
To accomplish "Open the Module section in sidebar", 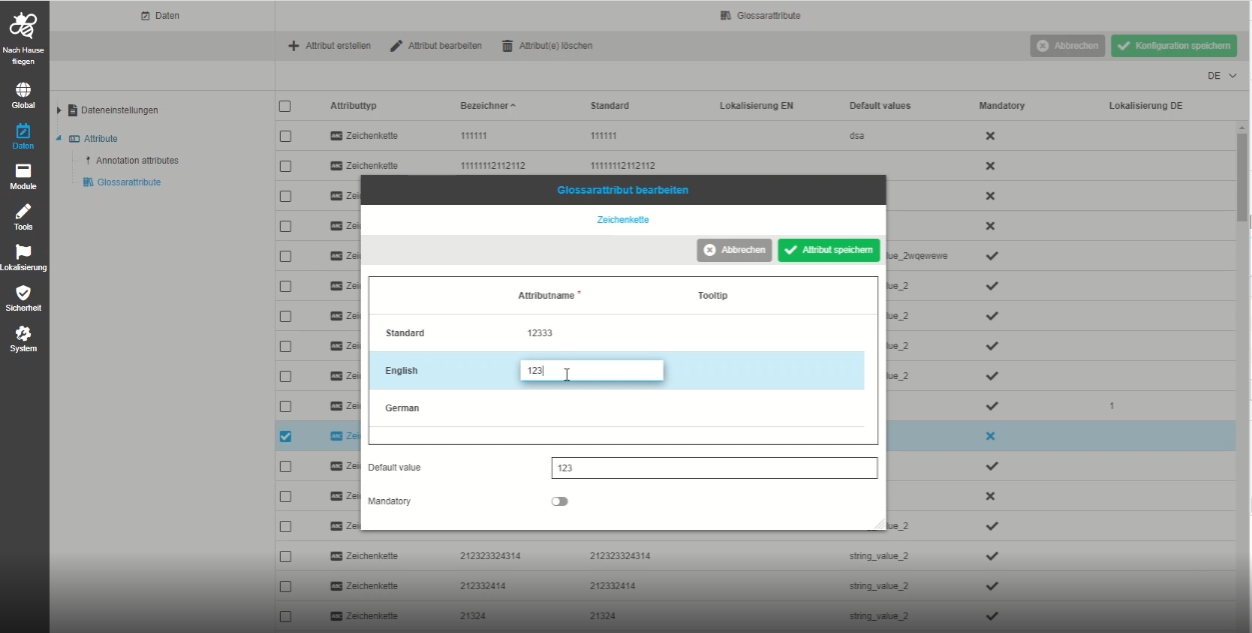I will click(23, 177).
